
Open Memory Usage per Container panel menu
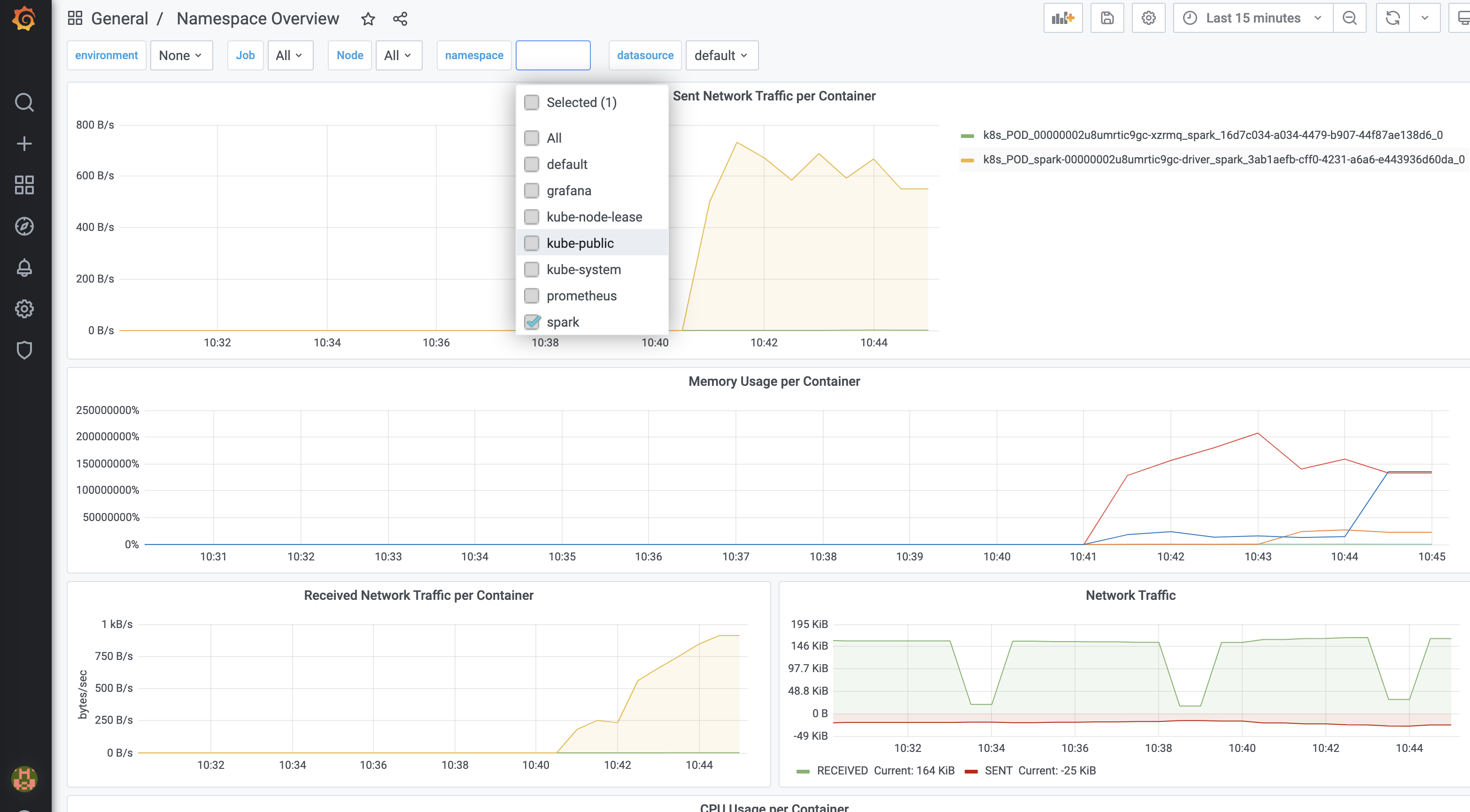[774, 382]
